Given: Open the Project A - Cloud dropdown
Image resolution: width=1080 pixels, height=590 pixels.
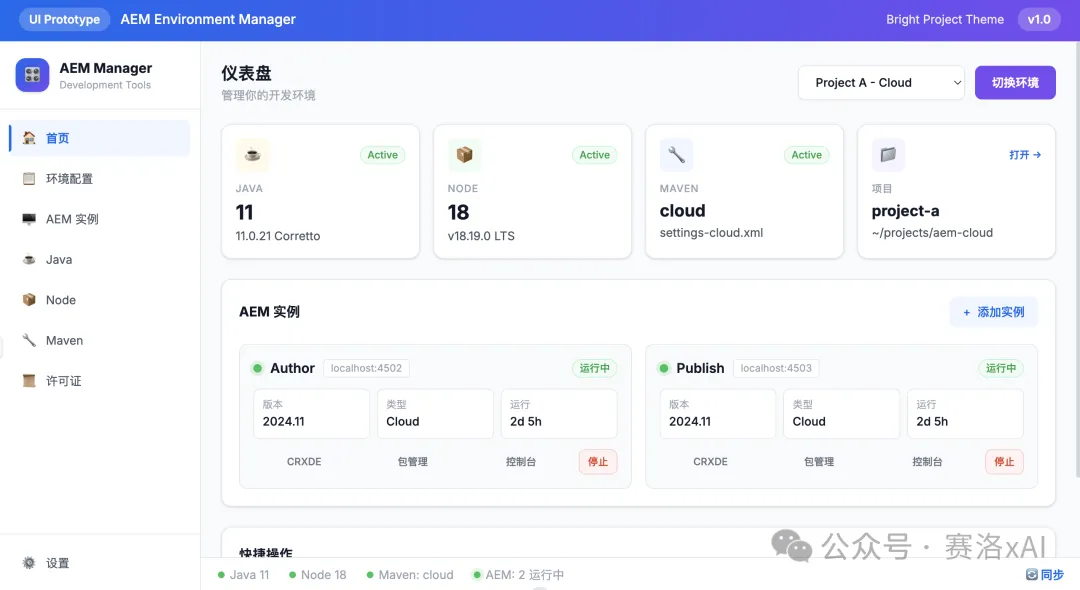Looking at the screenshot, I should pos(881,83).
